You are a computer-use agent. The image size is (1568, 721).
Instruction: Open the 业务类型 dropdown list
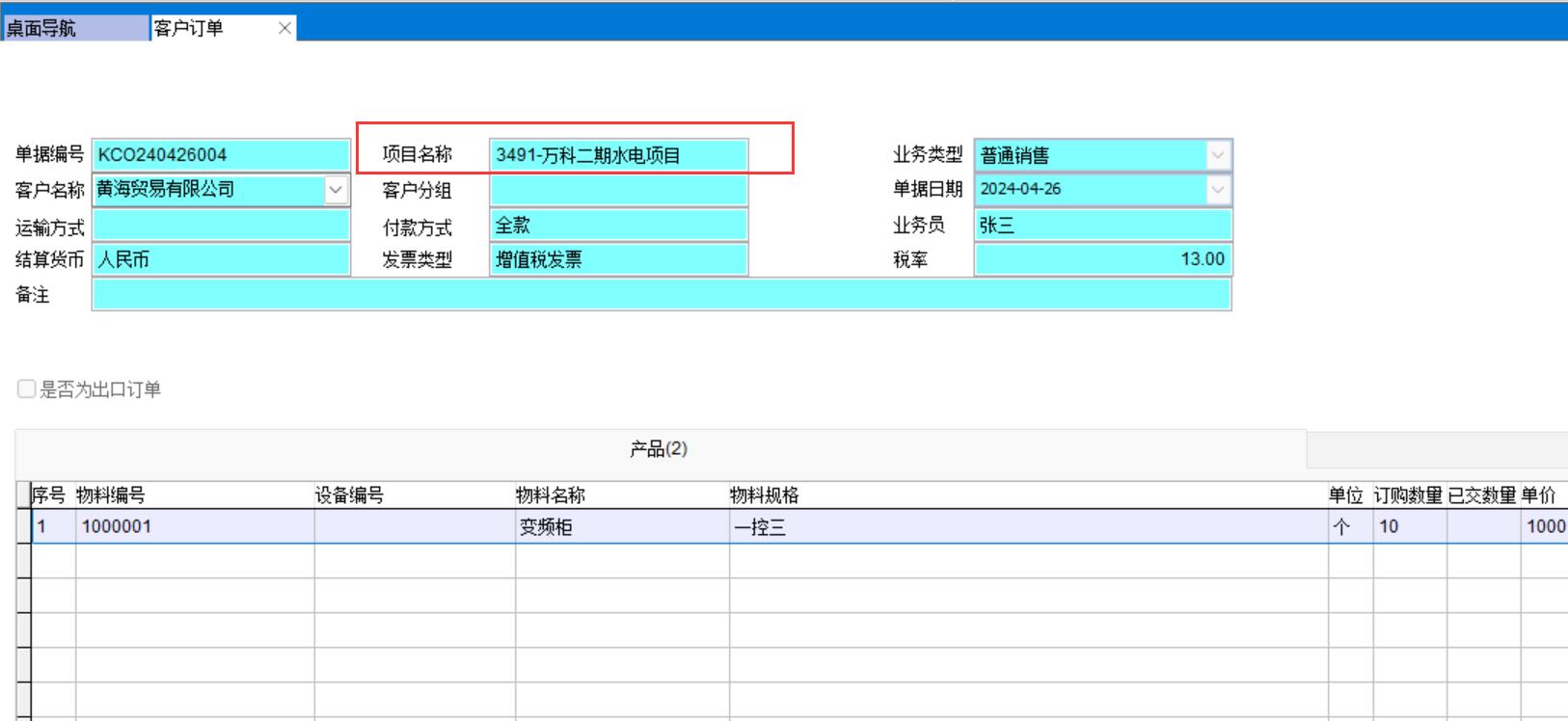(x=1218, y=155)
